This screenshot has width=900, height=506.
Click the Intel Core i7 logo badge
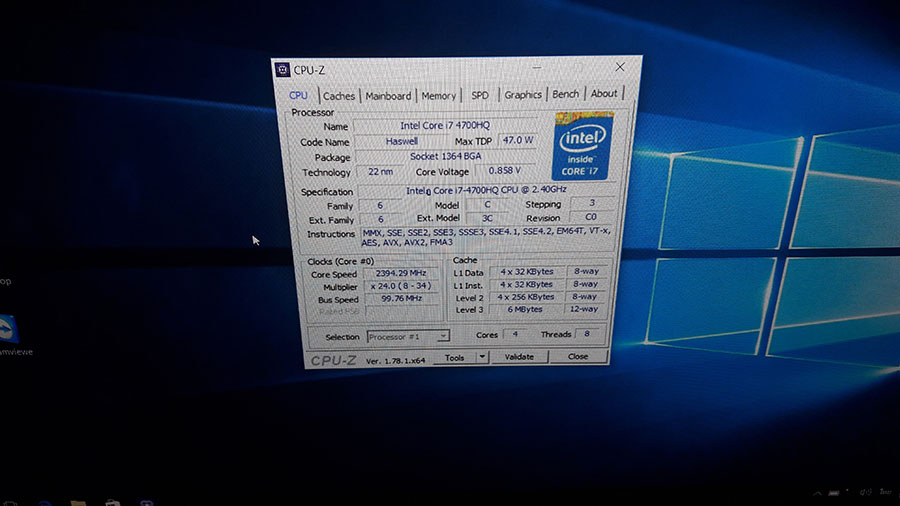[583, 146]
